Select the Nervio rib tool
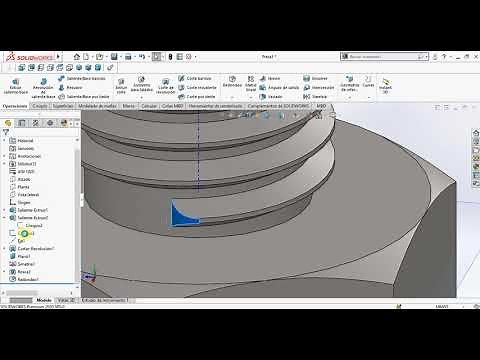The width and height of the screenshot is (480, 360). click(x=270, y=78)
